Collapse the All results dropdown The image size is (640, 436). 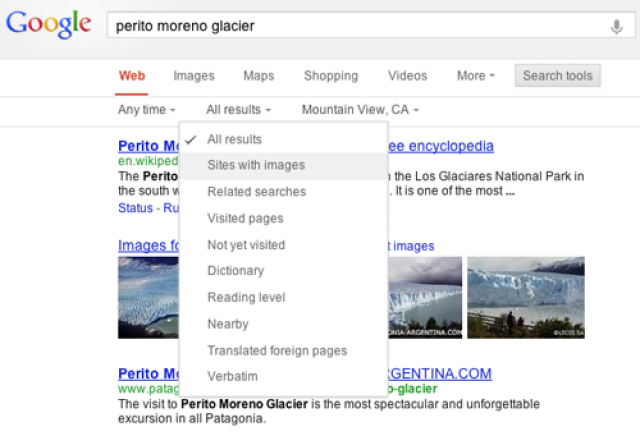click(238, 110)
